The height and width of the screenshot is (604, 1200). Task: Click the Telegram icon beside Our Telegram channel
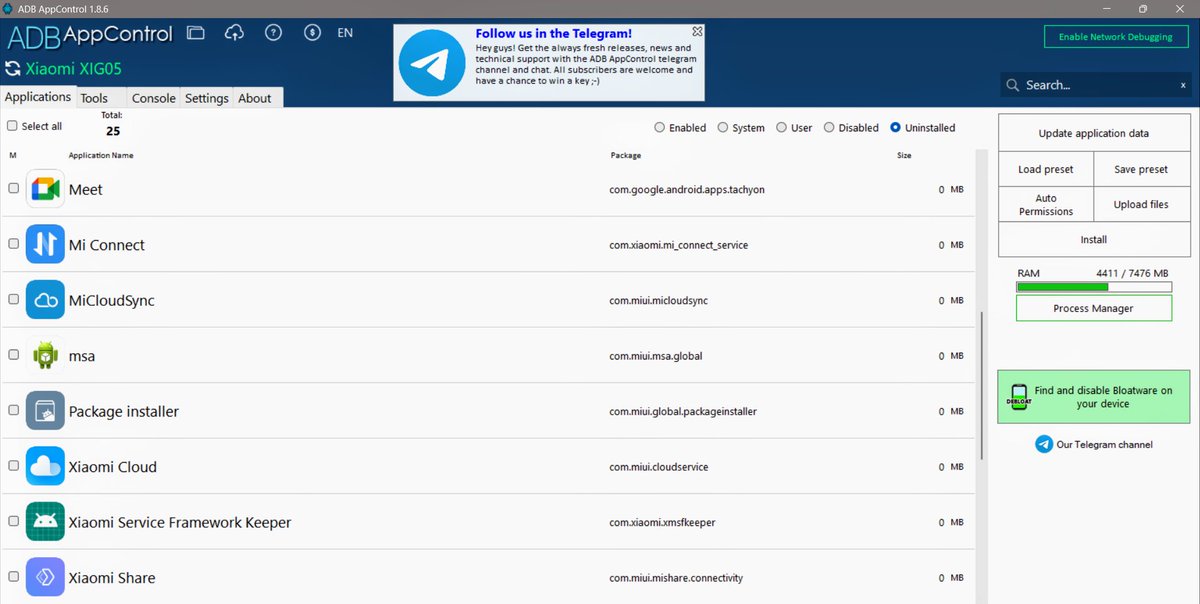coord(1044,444)
